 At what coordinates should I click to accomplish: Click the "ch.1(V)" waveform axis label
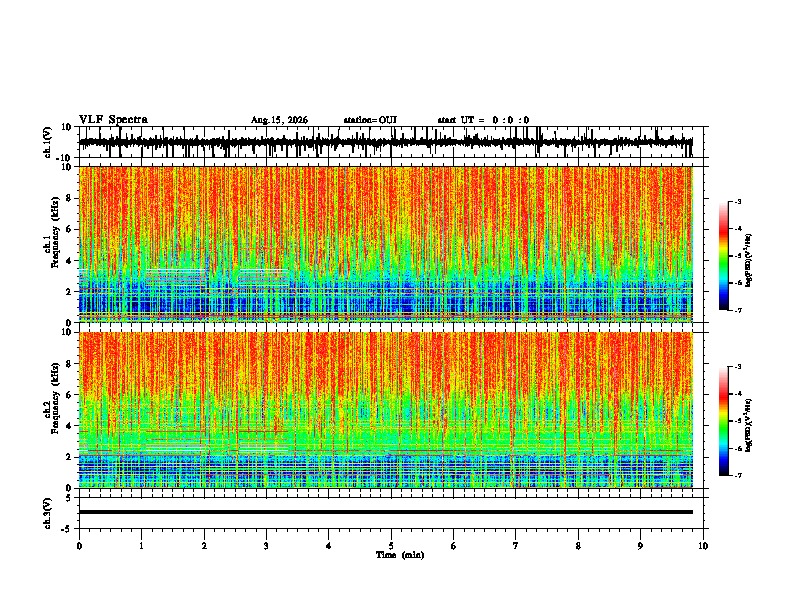click(x=48, y=142)
